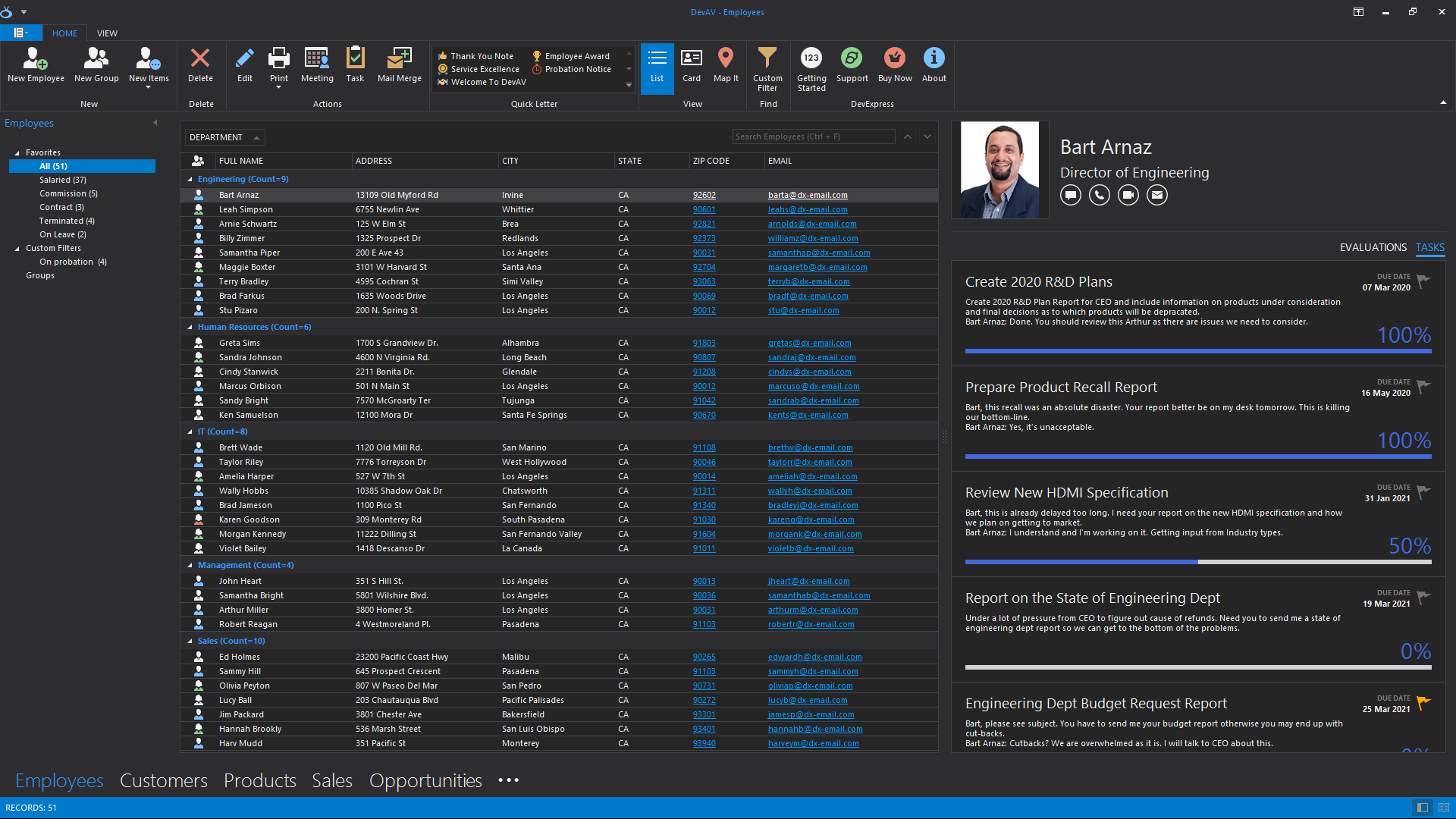Open the EVALUATIONS tab

1373,248
